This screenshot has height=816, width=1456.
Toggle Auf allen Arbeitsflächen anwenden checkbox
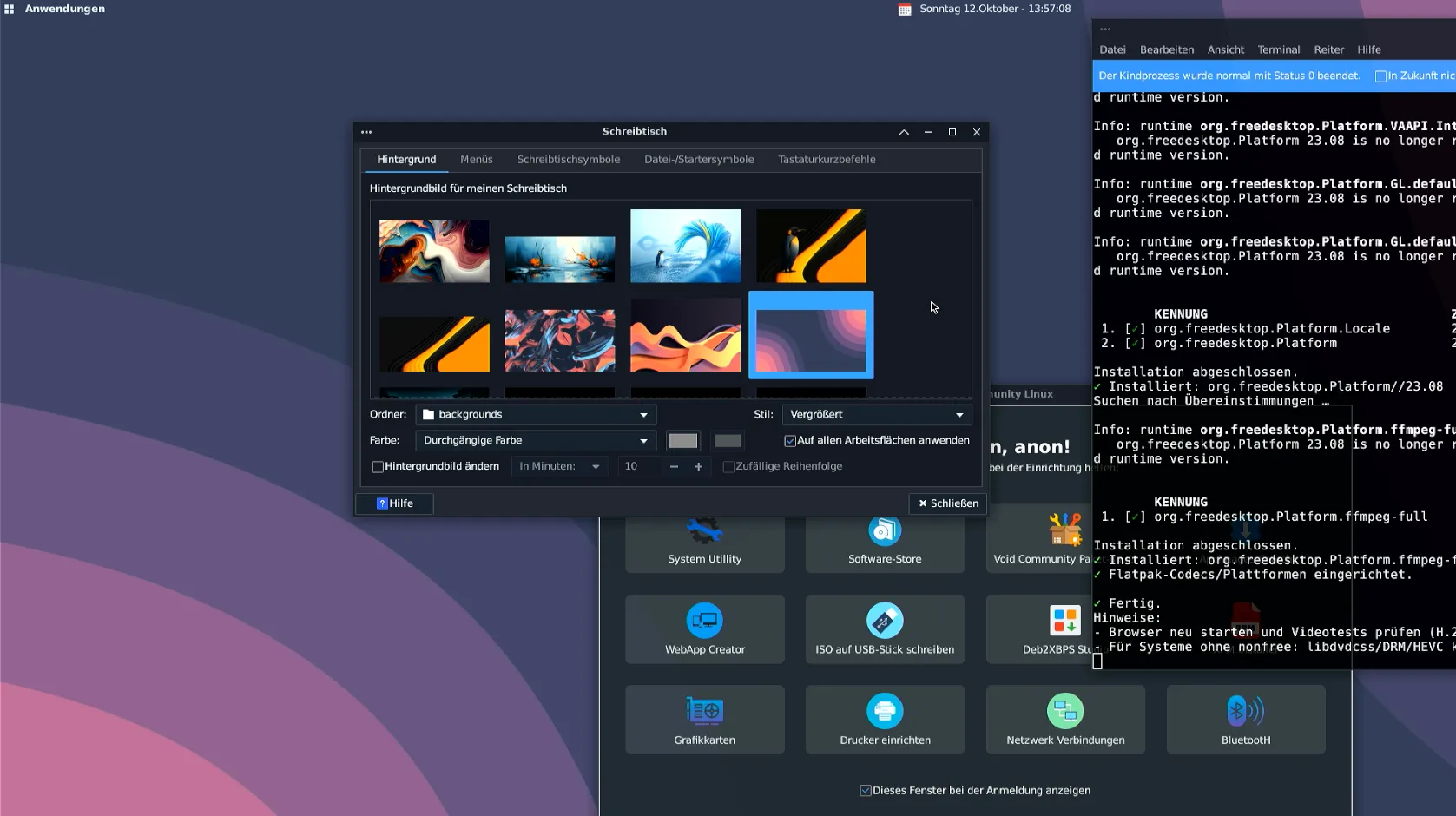click(x=790, y=441)
